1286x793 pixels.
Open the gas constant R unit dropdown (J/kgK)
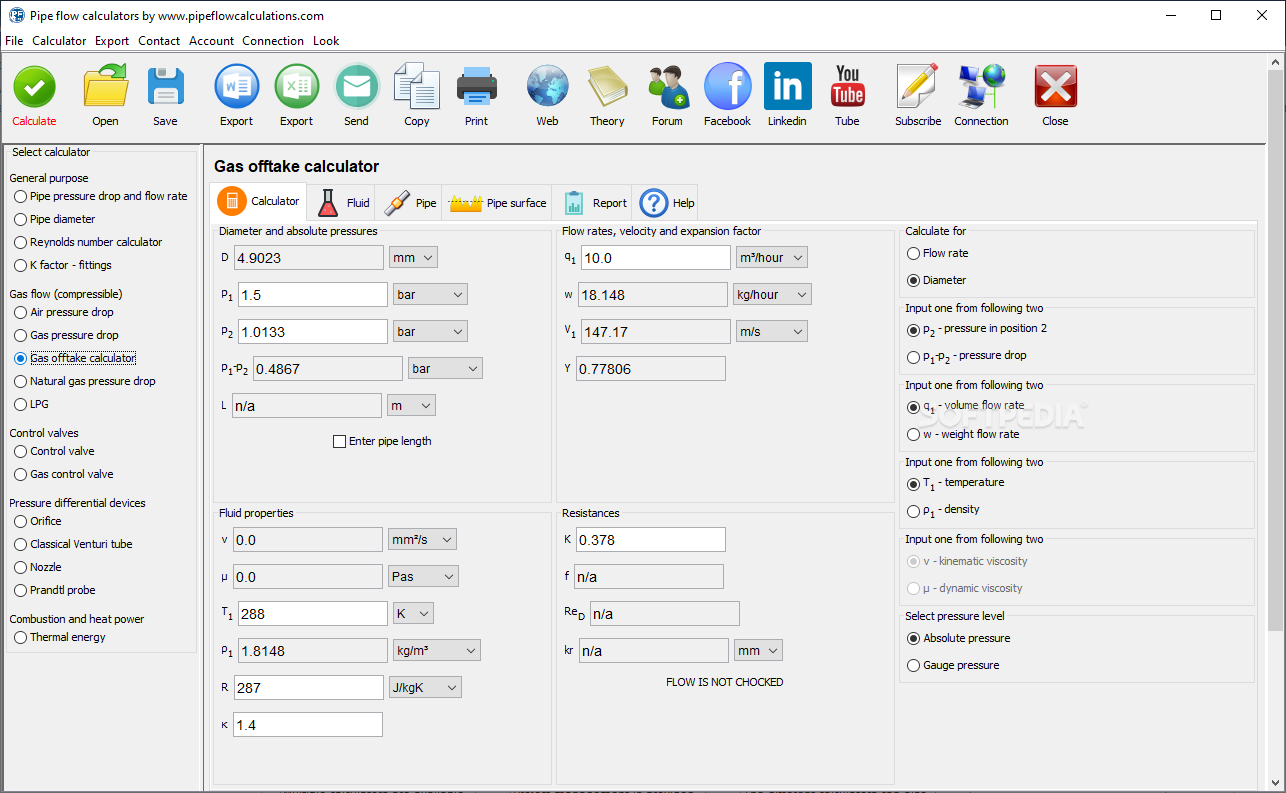(425, 688)
